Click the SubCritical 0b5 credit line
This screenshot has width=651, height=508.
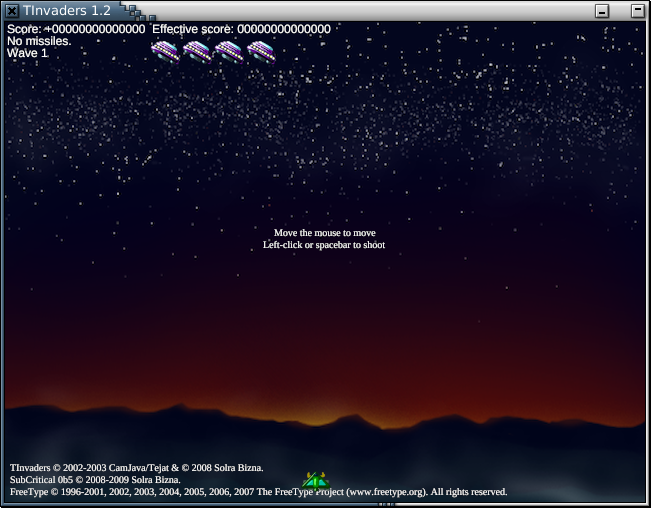95,480
